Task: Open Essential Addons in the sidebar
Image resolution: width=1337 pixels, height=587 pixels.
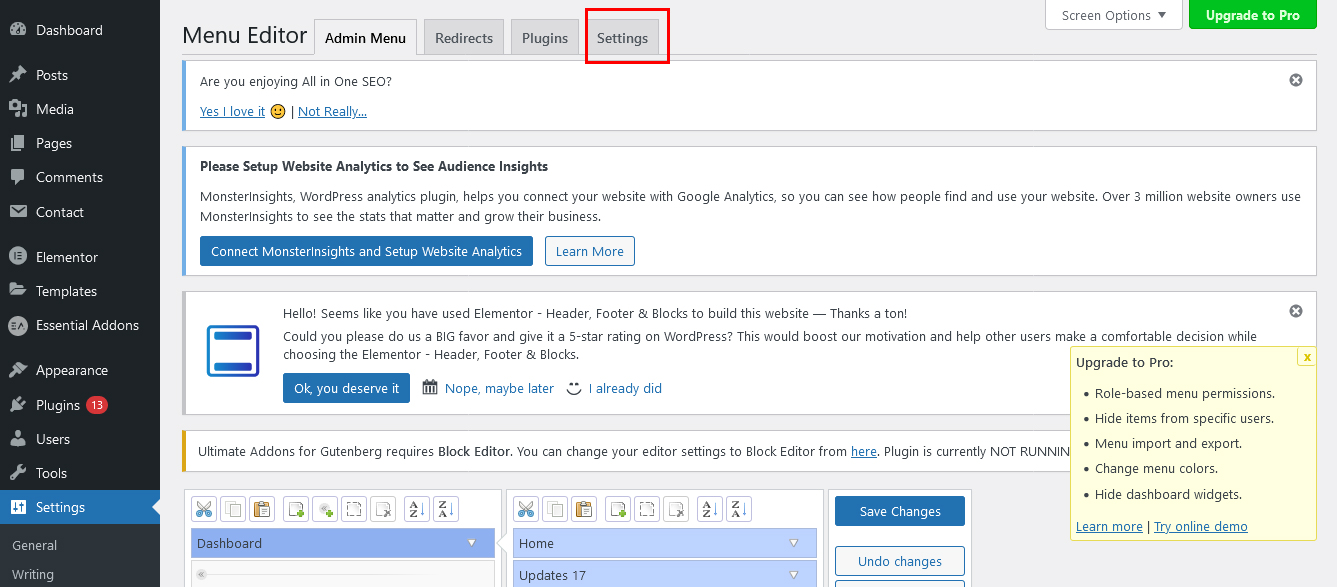Action: 80,325
